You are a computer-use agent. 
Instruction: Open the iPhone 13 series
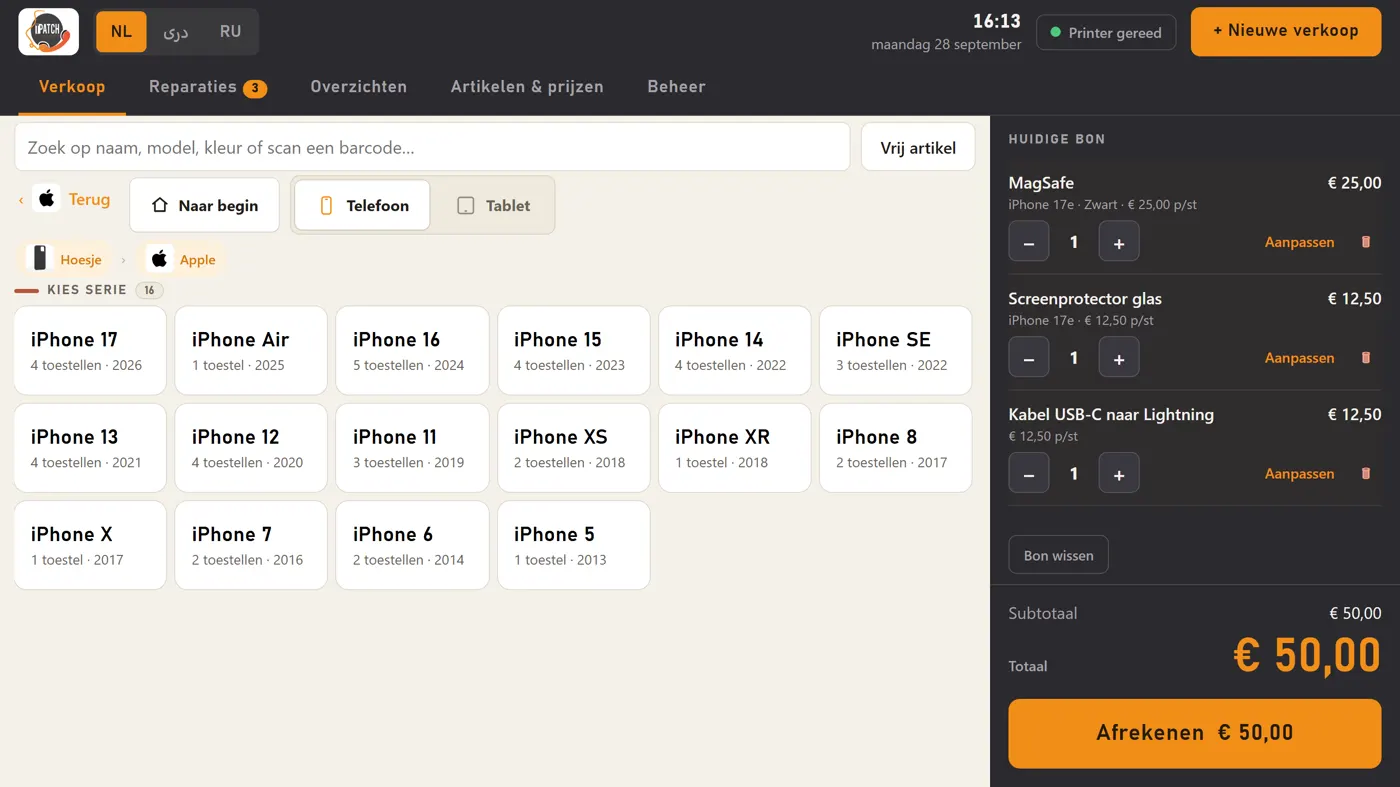(x=90, y=448)
